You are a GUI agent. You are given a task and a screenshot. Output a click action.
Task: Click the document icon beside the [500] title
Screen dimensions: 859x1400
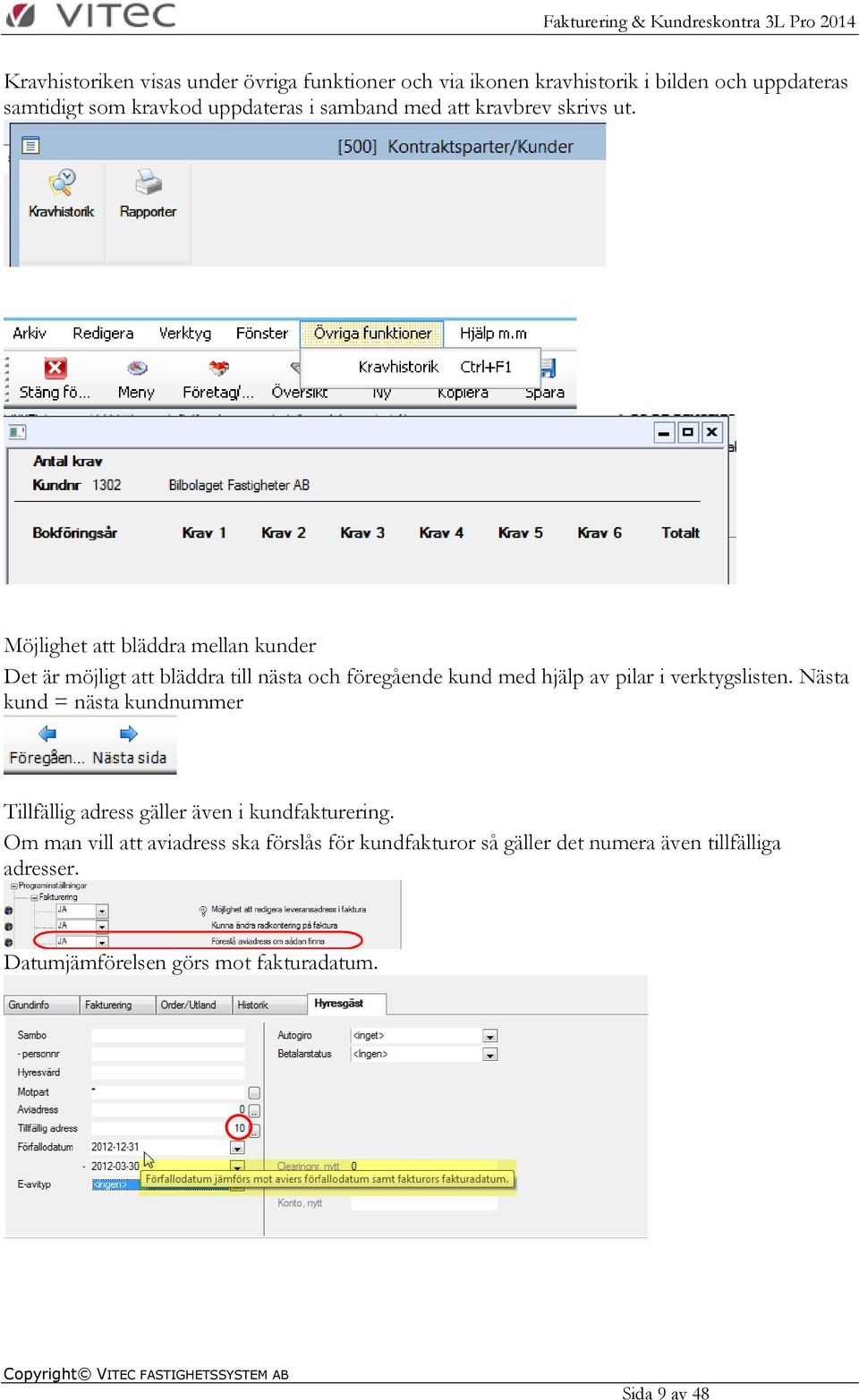(x=30, y=145)
